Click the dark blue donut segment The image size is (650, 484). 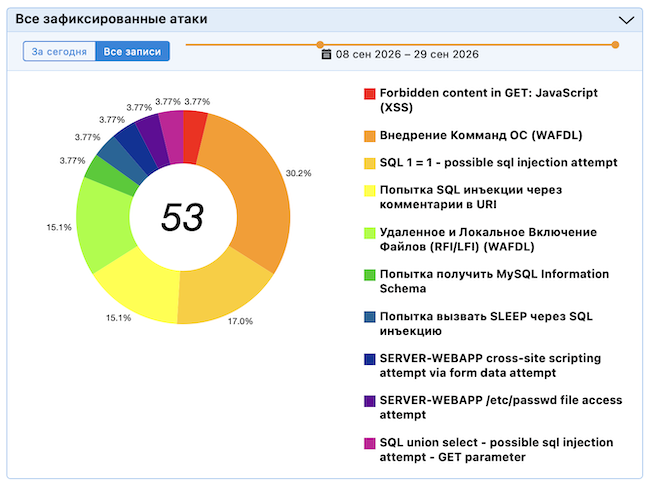[136, 151]
